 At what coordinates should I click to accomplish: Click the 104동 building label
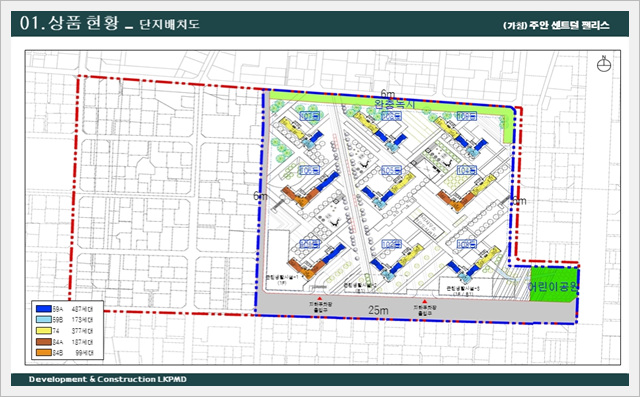tap(467, 170)
